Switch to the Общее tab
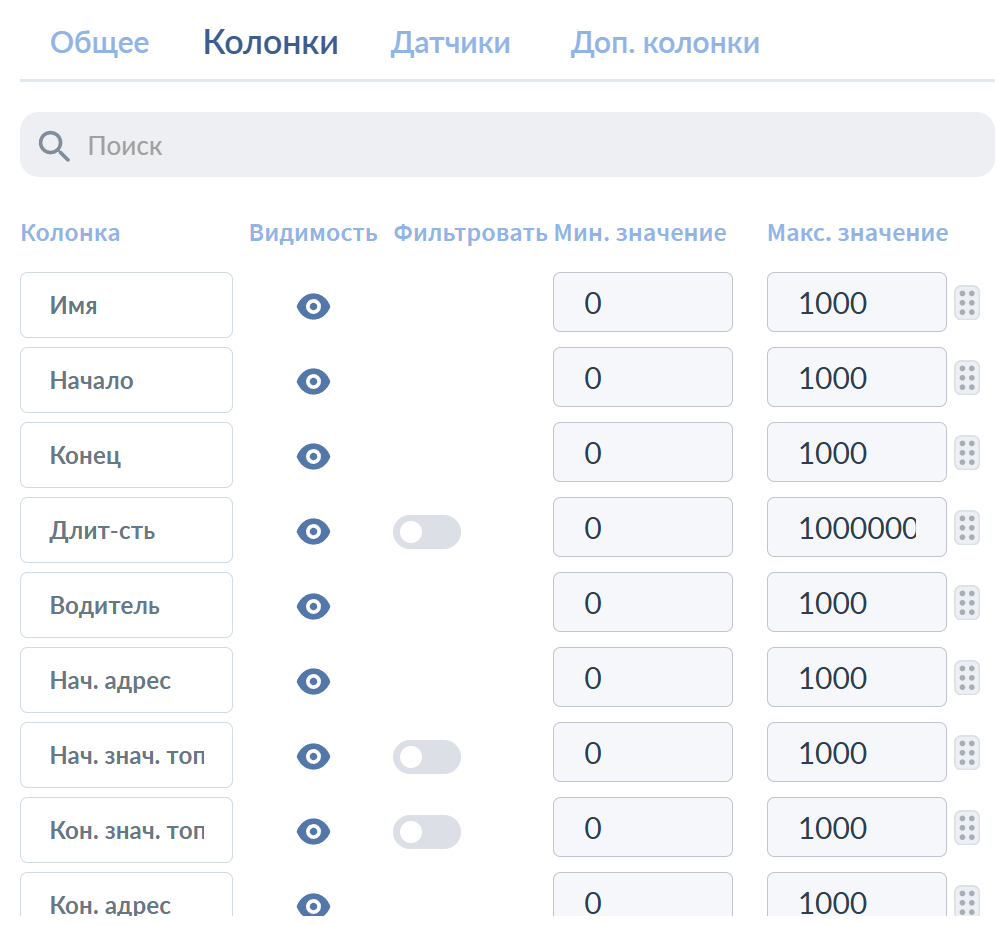This screenshot has width=998, height=925. pos(99,43)
